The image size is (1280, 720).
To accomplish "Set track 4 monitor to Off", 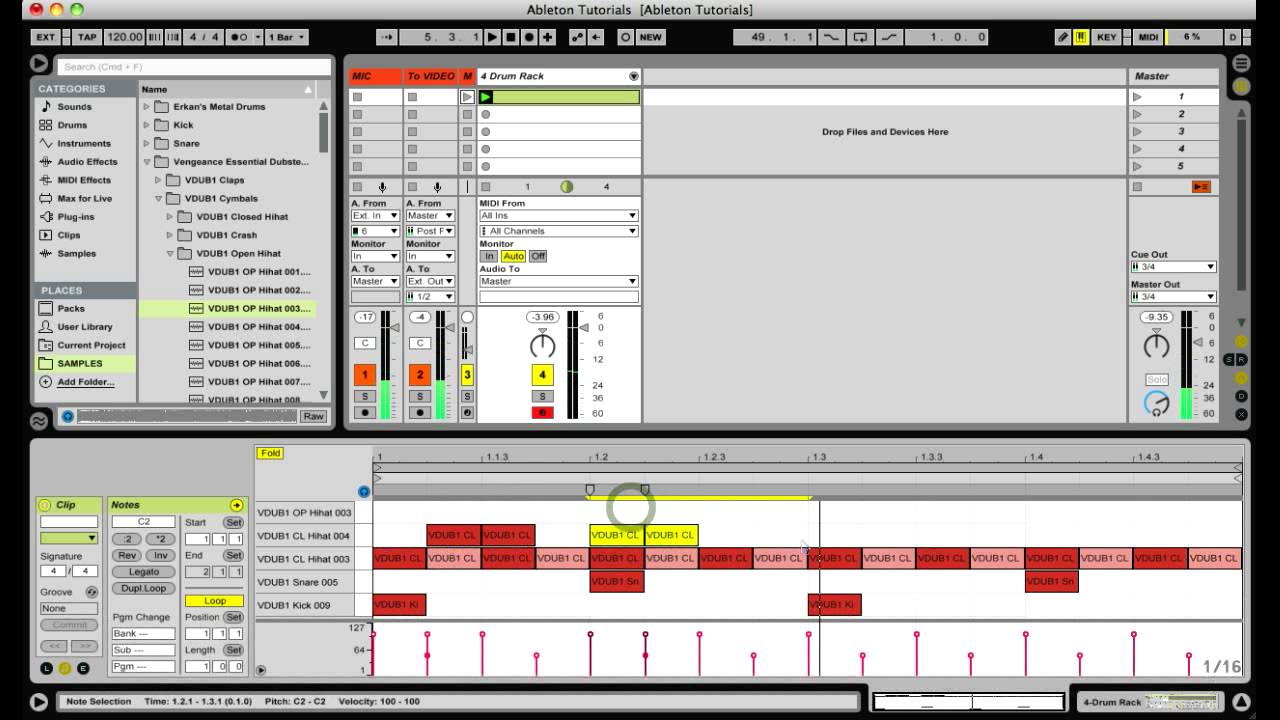I will click(538, 256).
